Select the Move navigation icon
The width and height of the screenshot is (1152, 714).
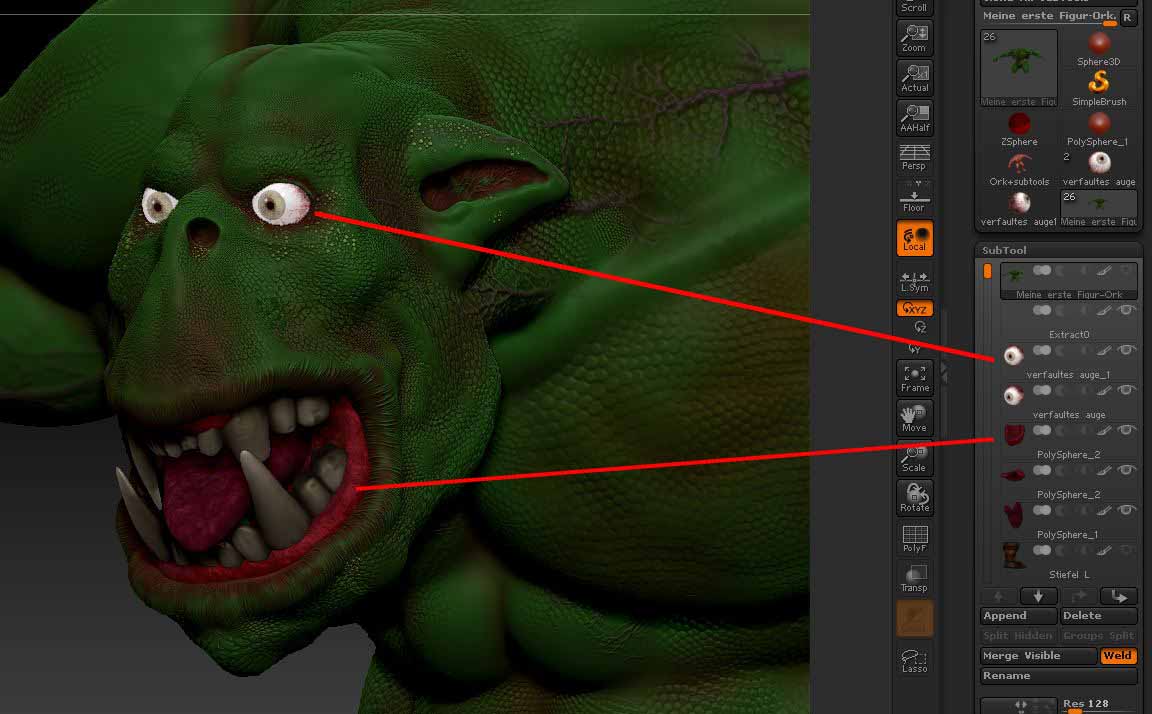pos(914,417)
